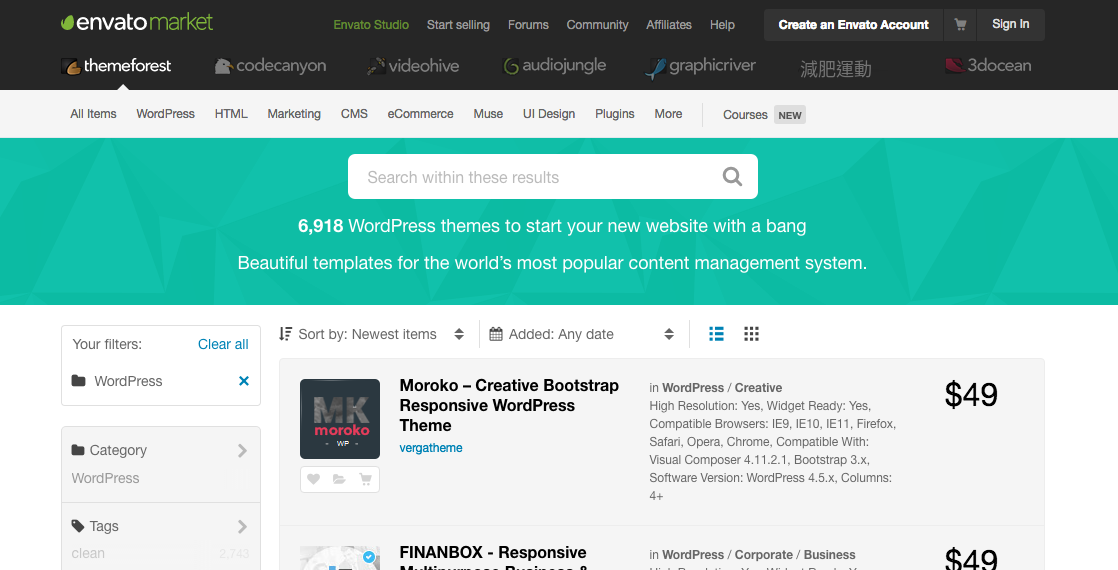Click the Chinese text marketplace link
Image resolution: width=1118 pixels, height=570 pixels.
pyautogui.click(x=836, y=68)
